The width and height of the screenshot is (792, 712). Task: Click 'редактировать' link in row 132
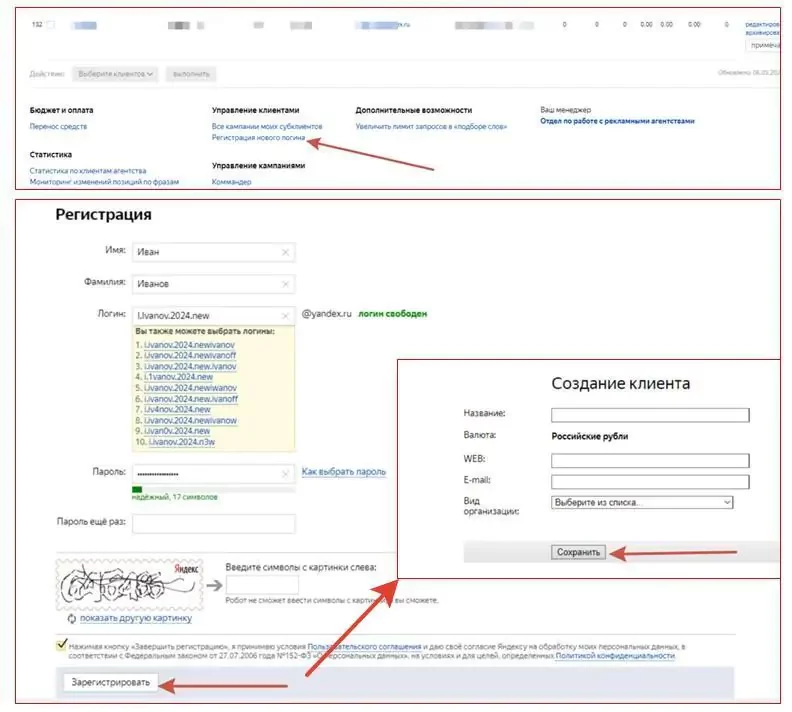pyautogui.click(x=762, y=24)
